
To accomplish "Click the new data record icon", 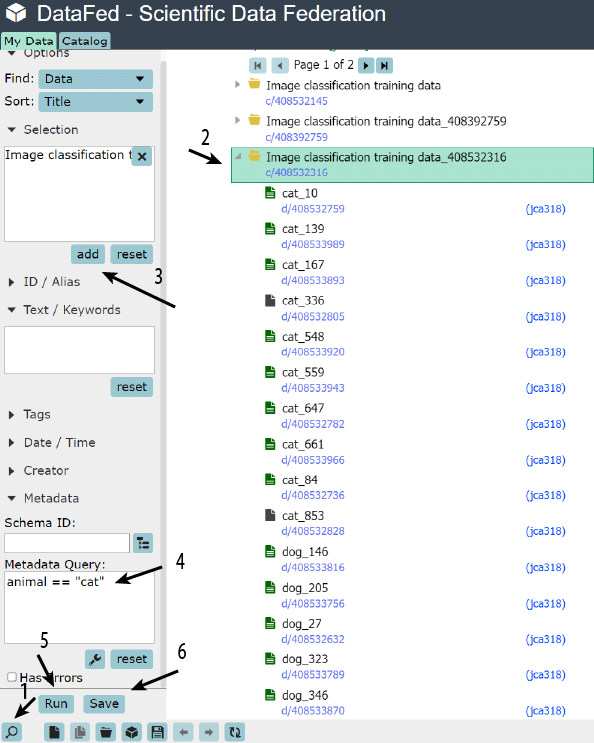I will coord(54,732).
